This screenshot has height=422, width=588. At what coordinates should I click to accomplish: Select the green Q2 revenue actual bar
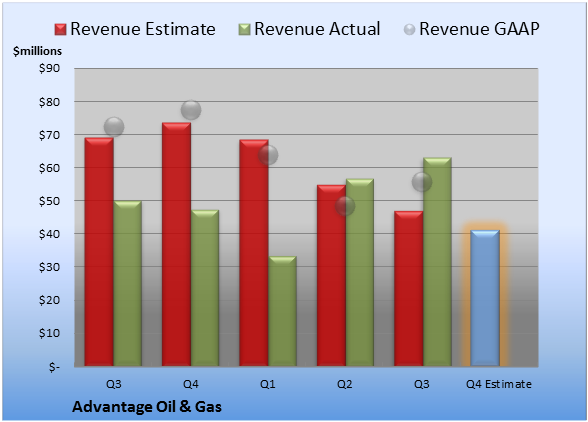coord(360,272)
